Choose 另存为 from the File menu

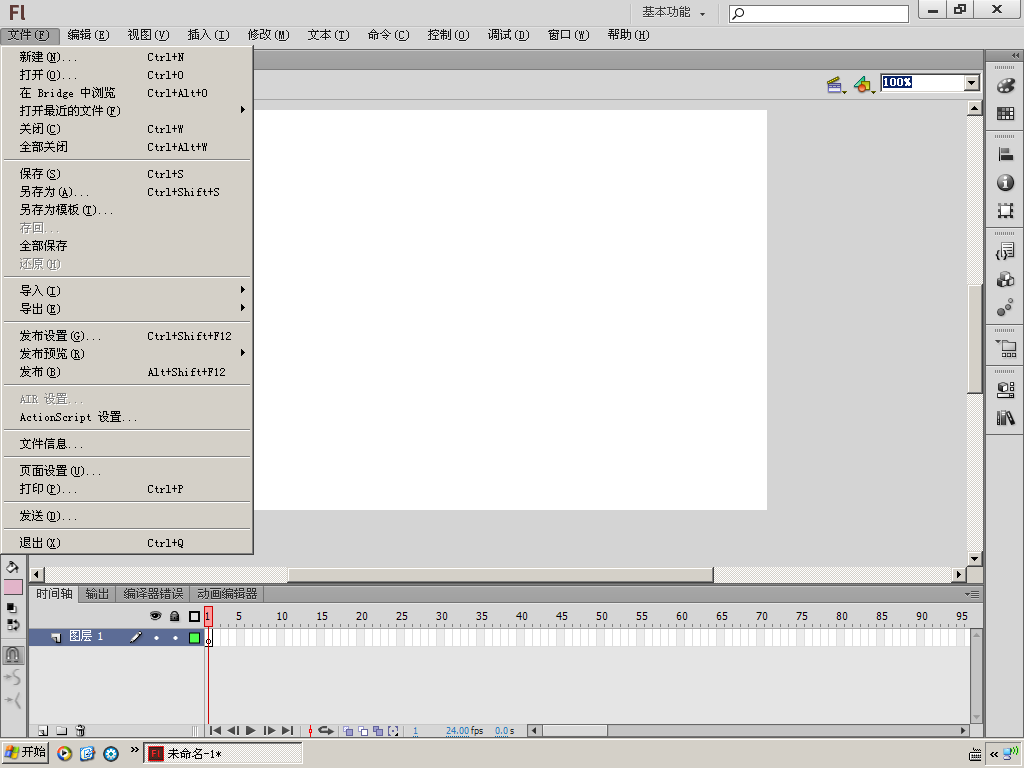[x=127, y=192]
